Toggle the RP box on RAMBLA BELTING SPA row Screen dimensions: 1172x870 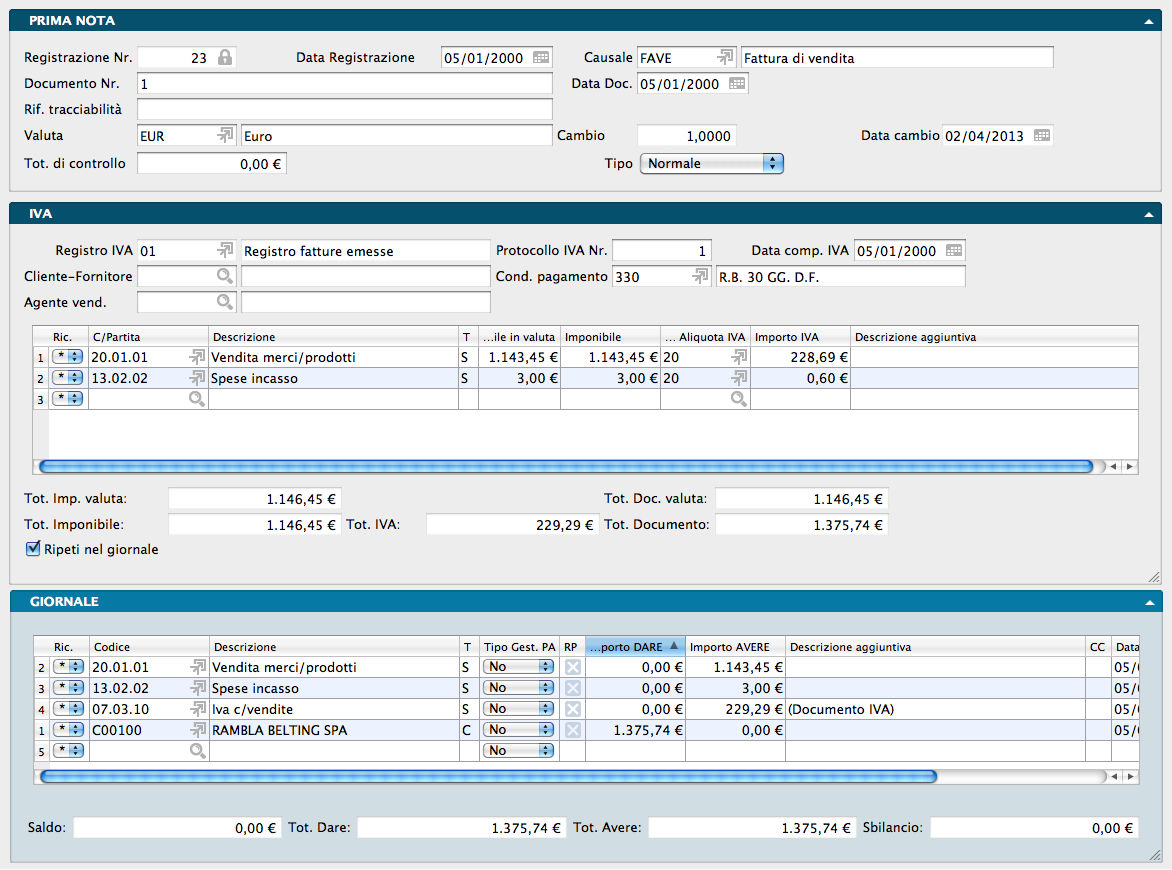[572, 731]
